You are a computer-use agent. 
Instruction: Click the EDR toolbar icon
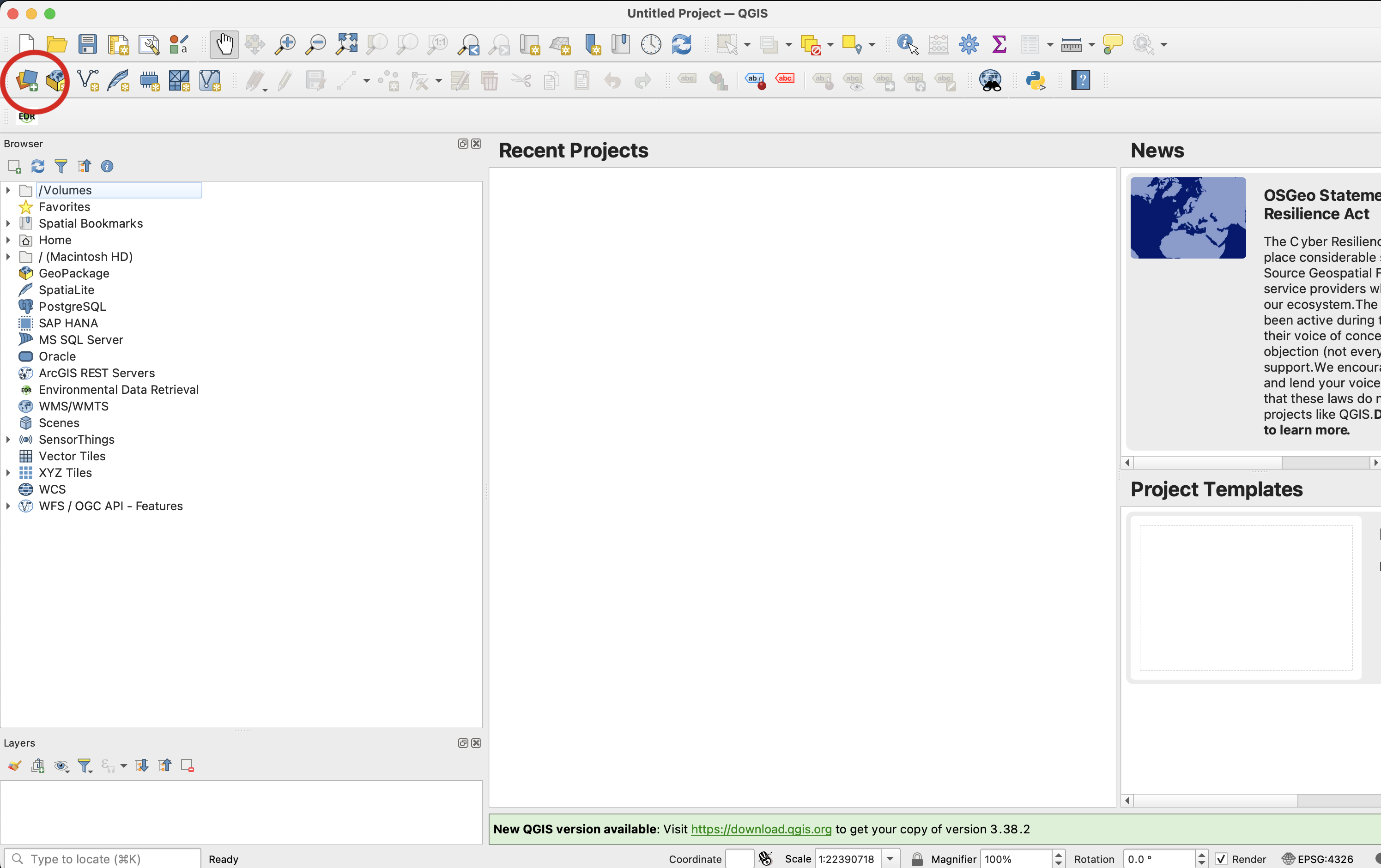point(26,116)
